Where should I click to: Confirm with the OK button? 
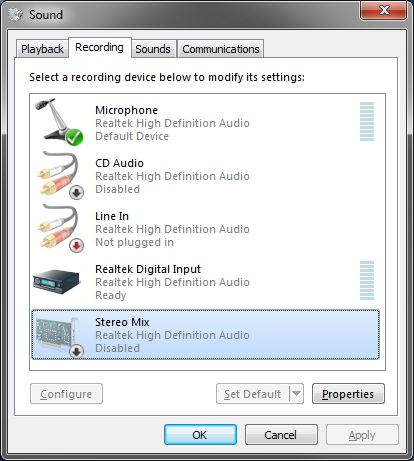pos(200,435)
